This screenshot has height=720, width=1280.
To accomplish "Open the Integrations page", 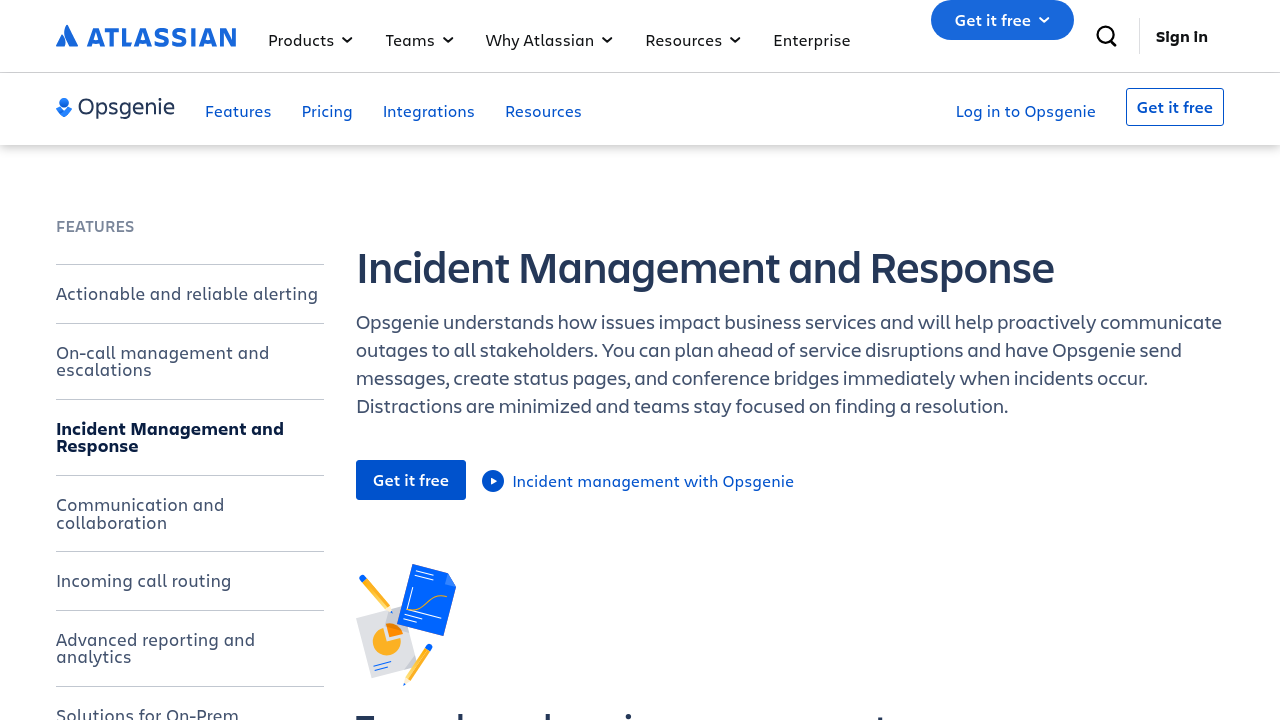I will click(428, 111).
